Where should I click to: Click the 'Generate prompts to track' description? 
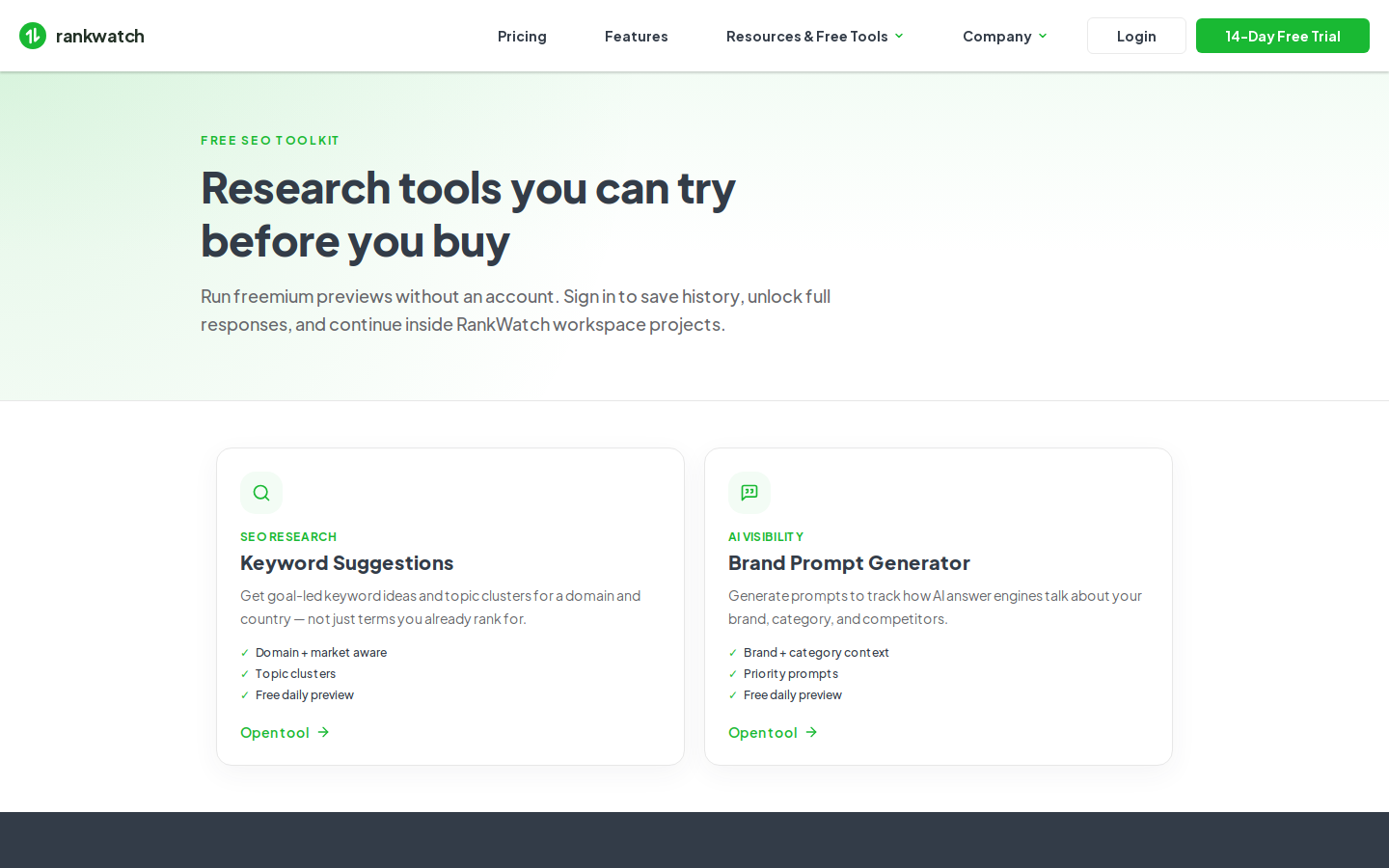coord(936,607)
